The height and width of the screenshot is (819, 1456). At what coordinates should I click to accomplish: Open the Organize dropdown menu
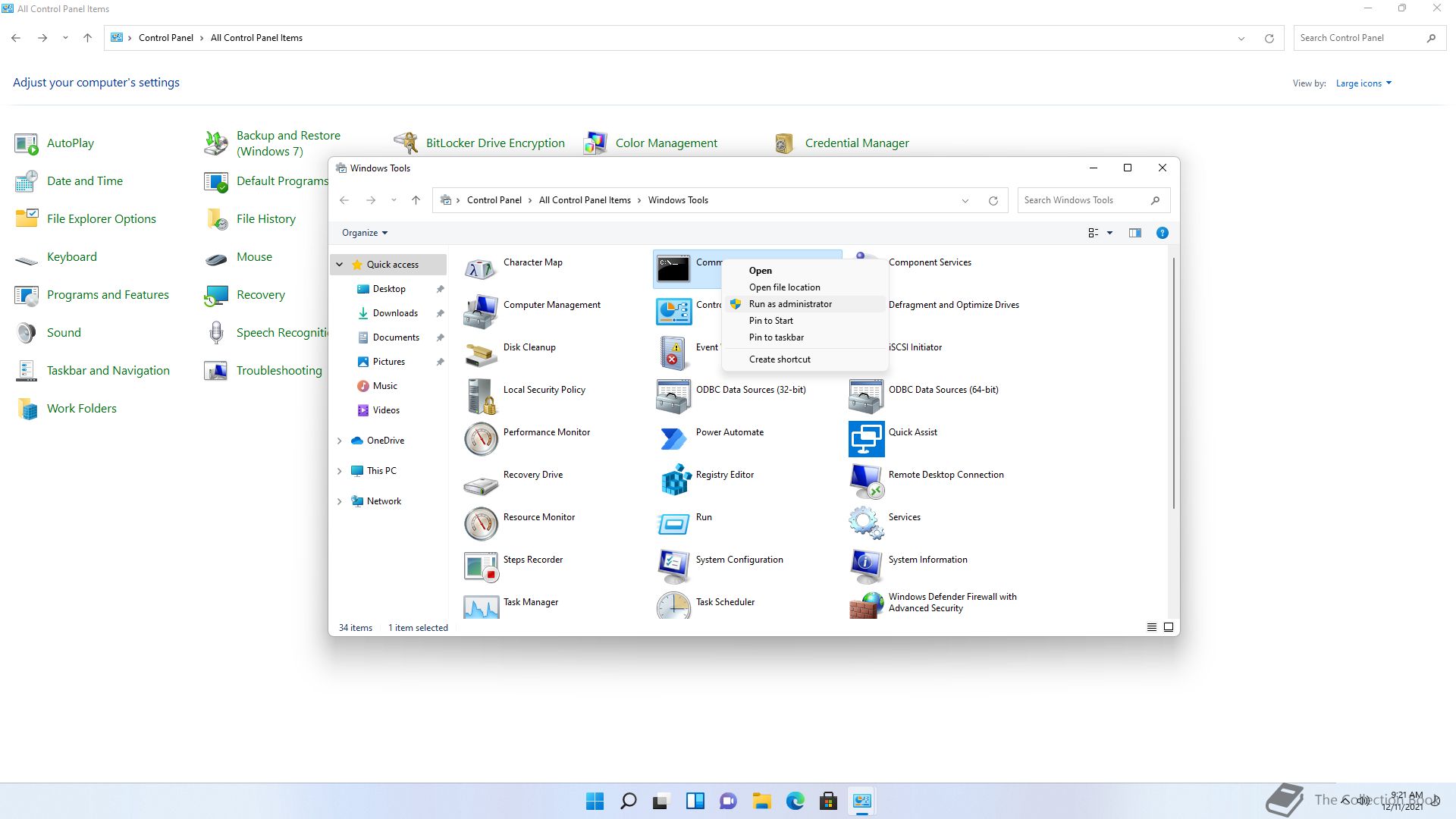[365, 233]
